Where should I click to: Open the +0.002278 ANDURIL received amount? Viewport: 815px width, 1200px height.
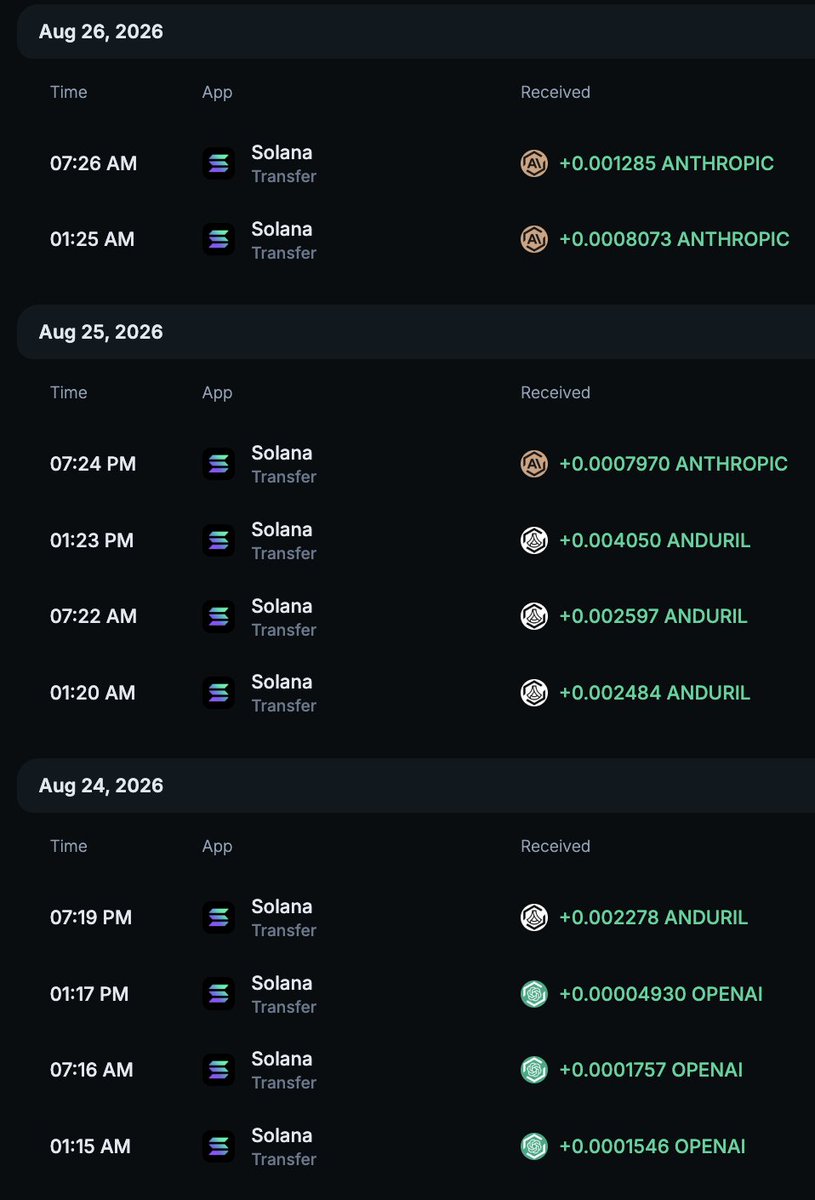tap(653, 917)
